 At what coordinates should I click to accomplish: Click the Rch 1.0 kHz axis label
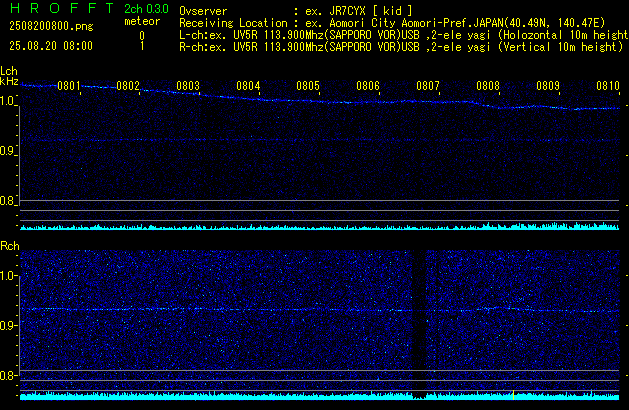[7, 276]
